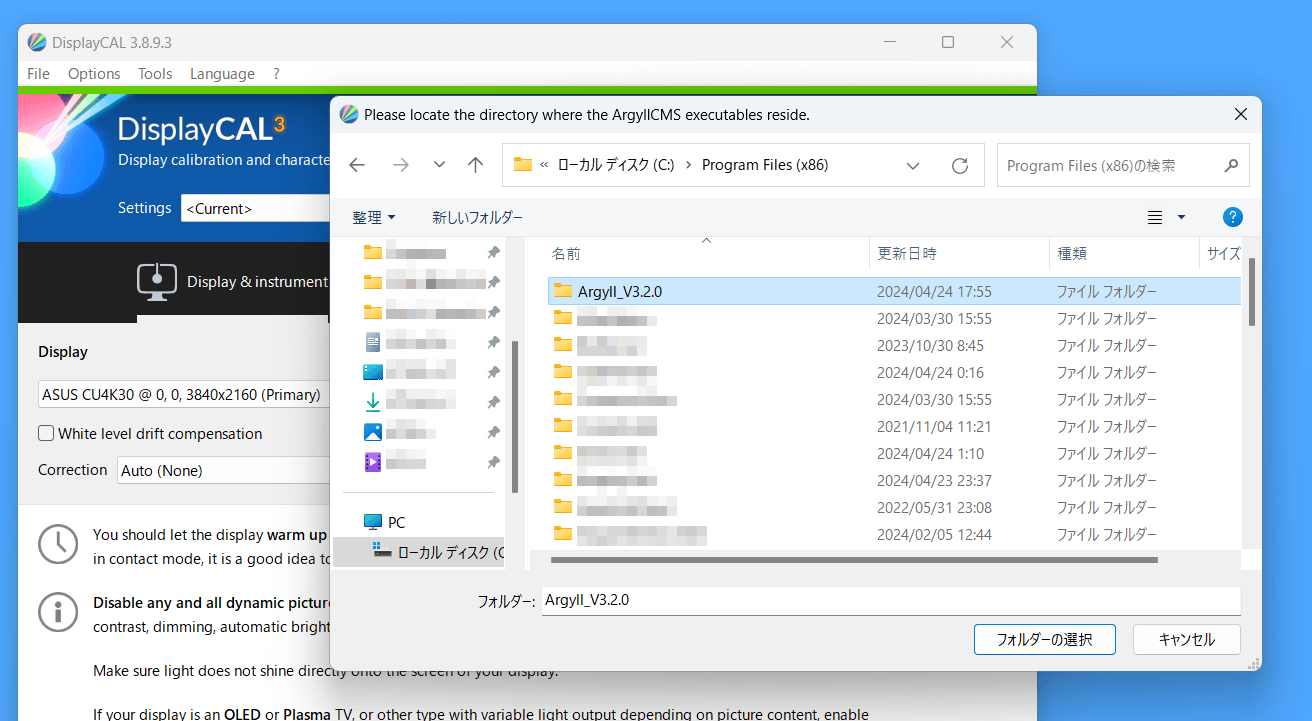Click the purple videos quick access icon
This screenshot has height=721, width=1312.
pos(373,462)
